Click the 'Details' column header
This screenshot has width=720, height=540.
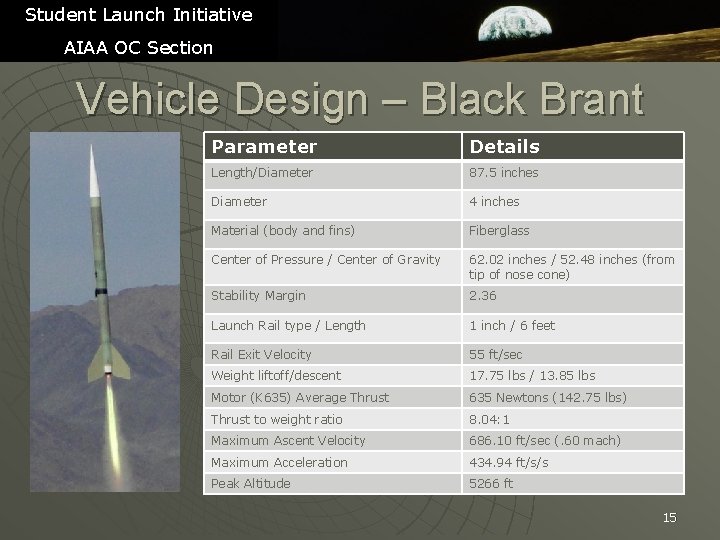[573, 146]
